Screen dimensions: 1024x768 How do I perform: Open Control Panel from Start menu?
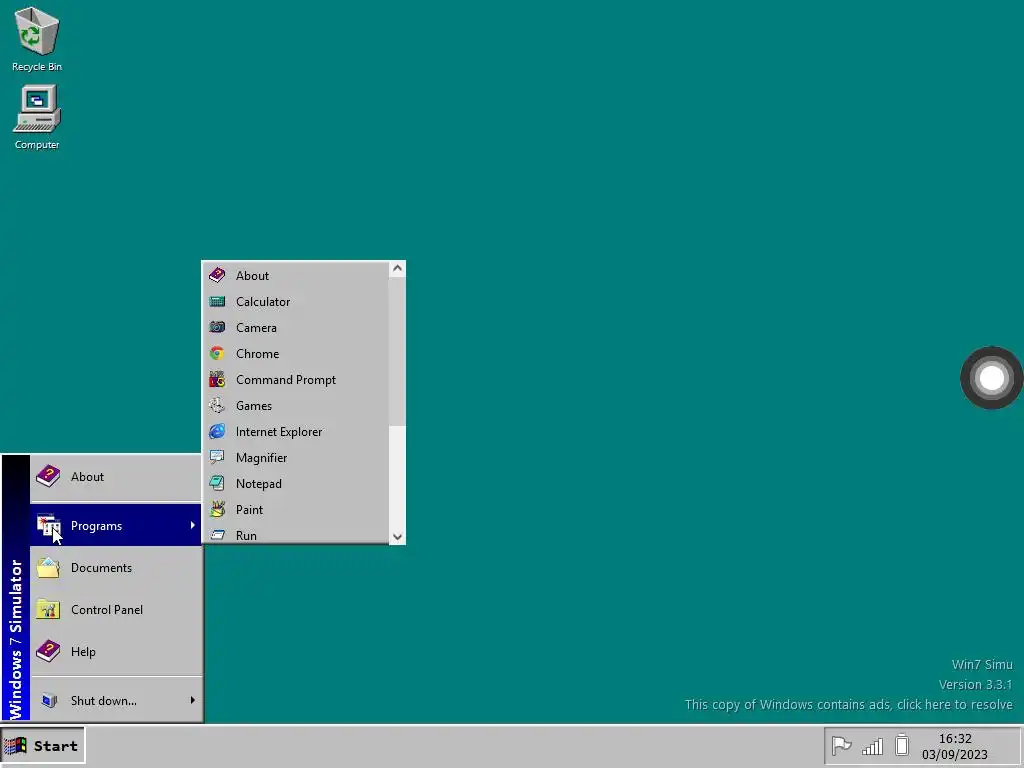click(116, 609)
